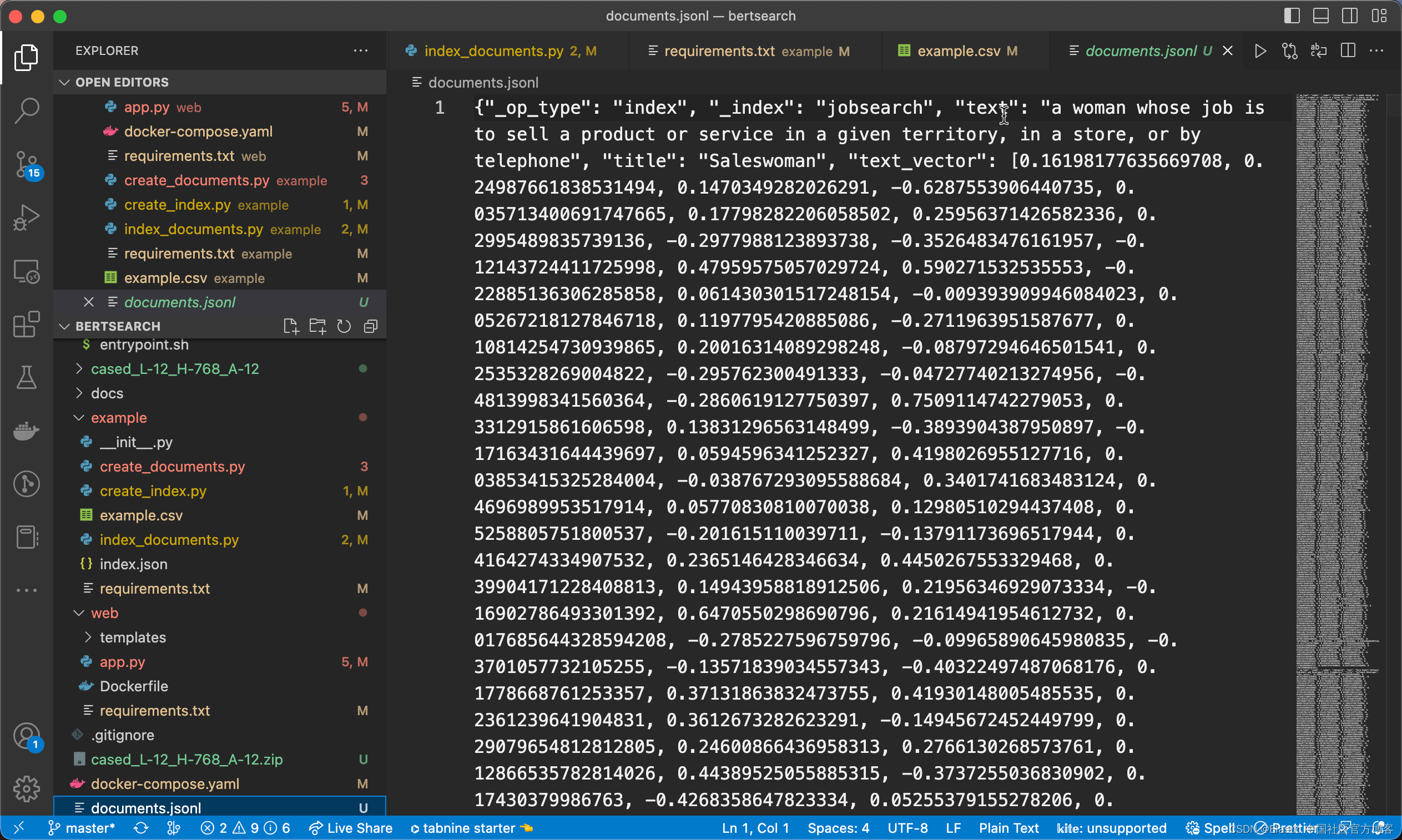Switch to index_documents.py tab
The width and height of the screenshot is (1402, 840).
[493, 51]
